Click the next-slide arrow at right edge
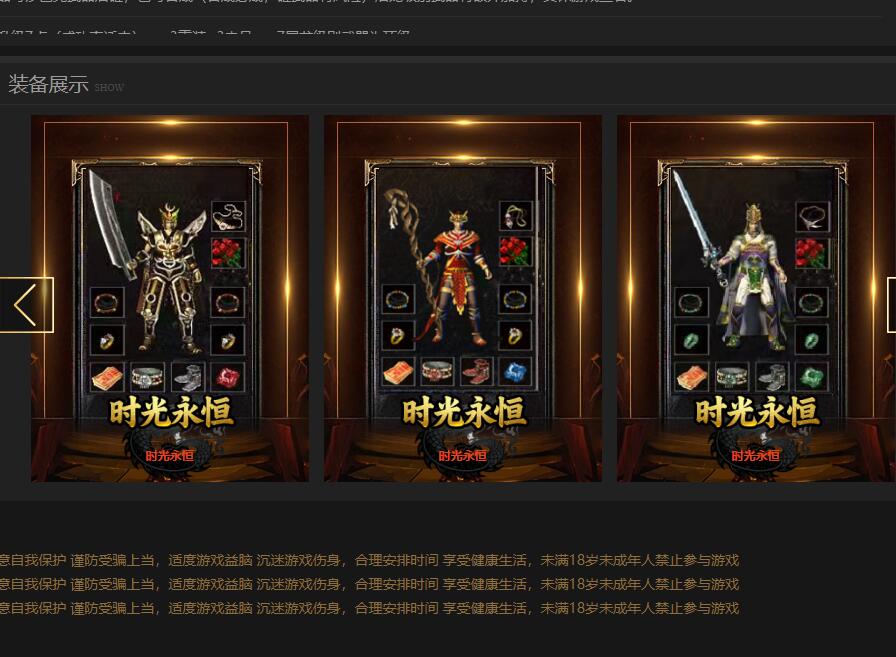 pos(891,305)
